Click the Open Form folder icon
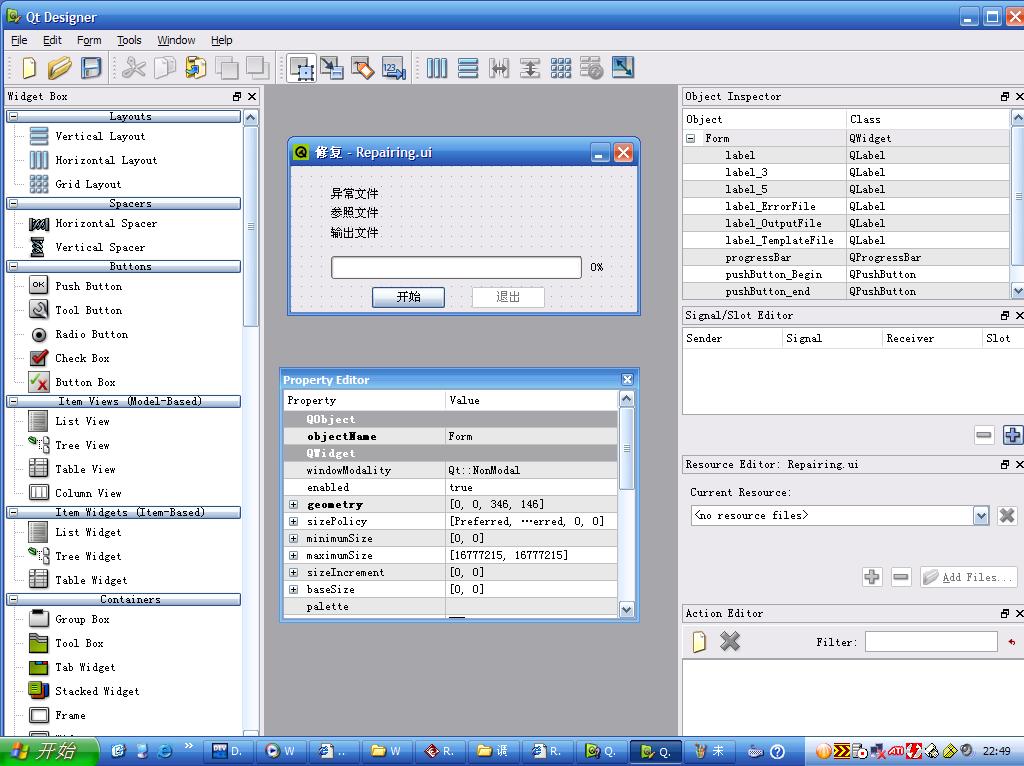 click(59, 68)
